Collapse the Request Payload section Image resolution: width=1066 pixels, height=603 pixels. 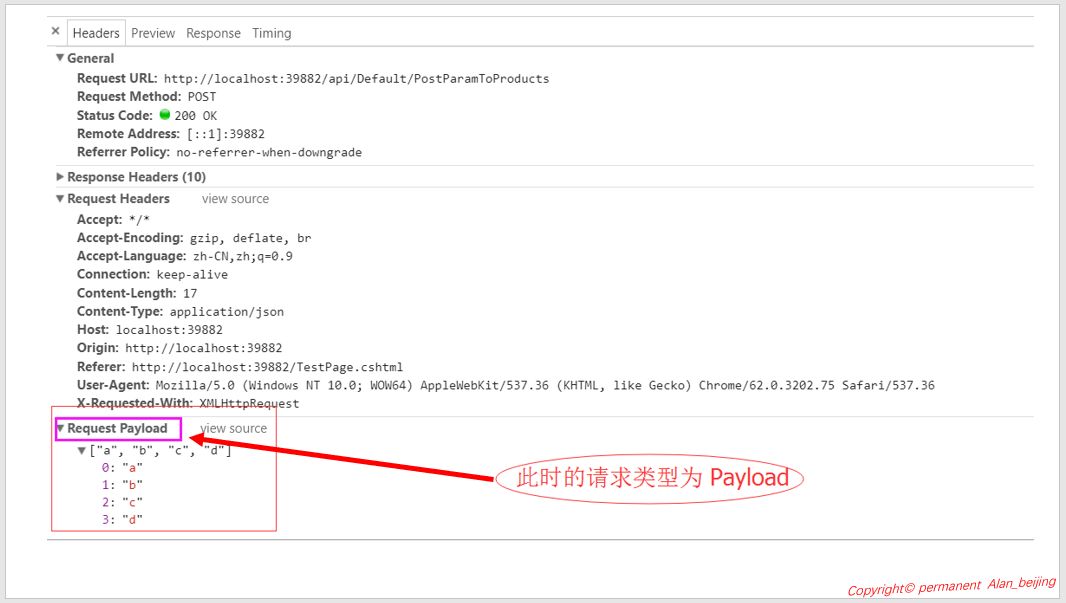[x=60, y=428]
